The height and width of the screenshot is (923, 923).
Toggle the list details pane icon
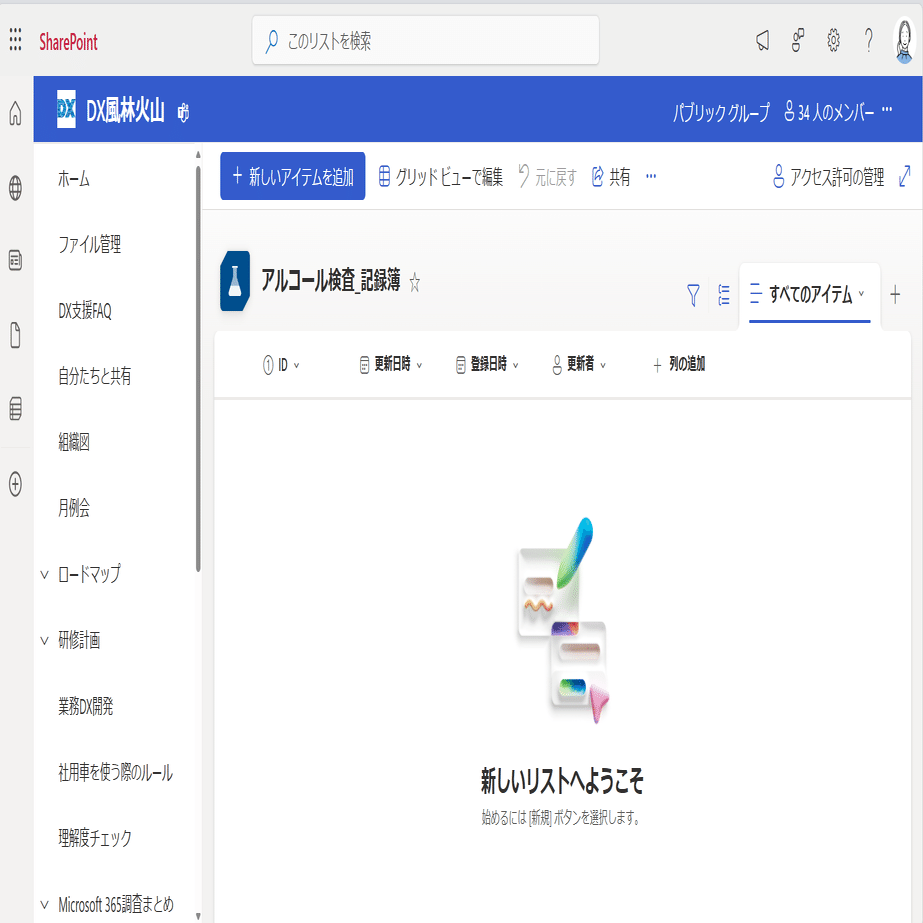pos(724,295)
